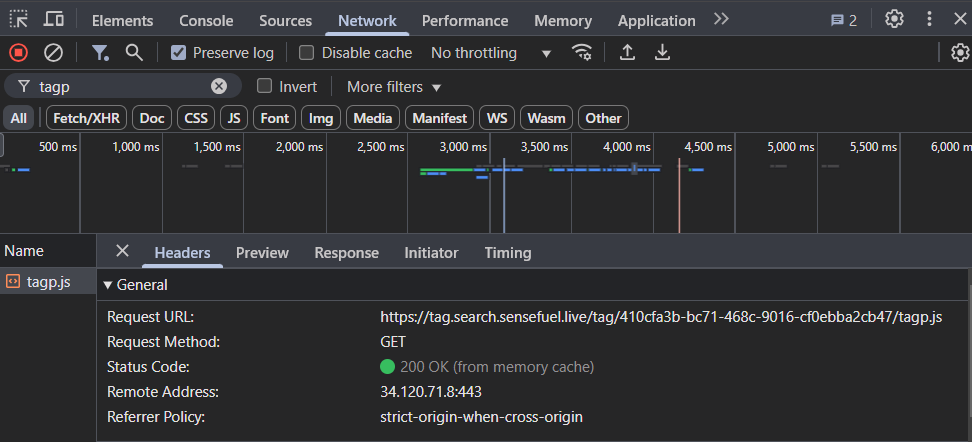Toggle the filter funnel icon
The width and height of the screenshot is (972, 442).
(x=100, y=53)
